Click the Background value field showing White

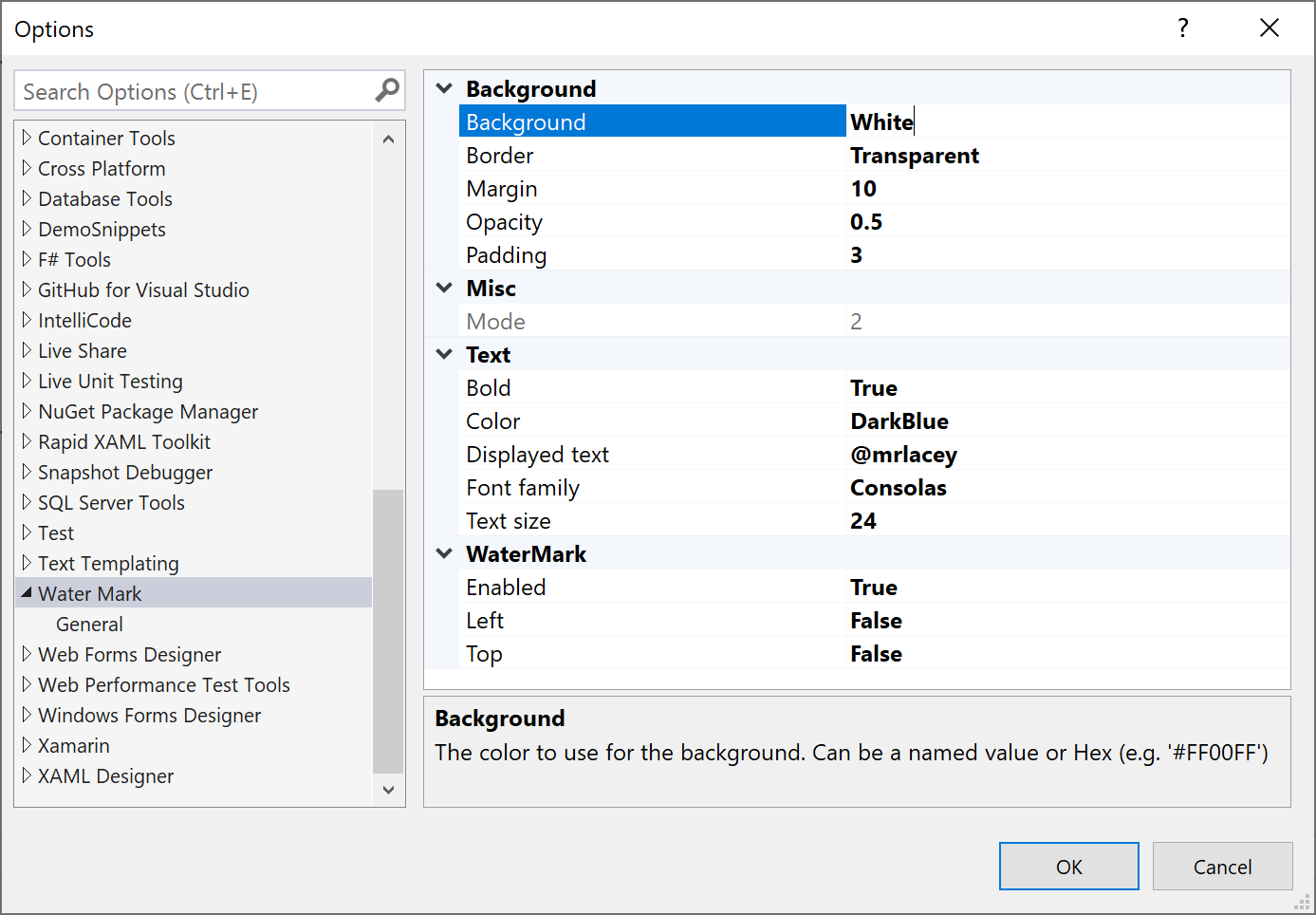click(x=1067, y=121)
